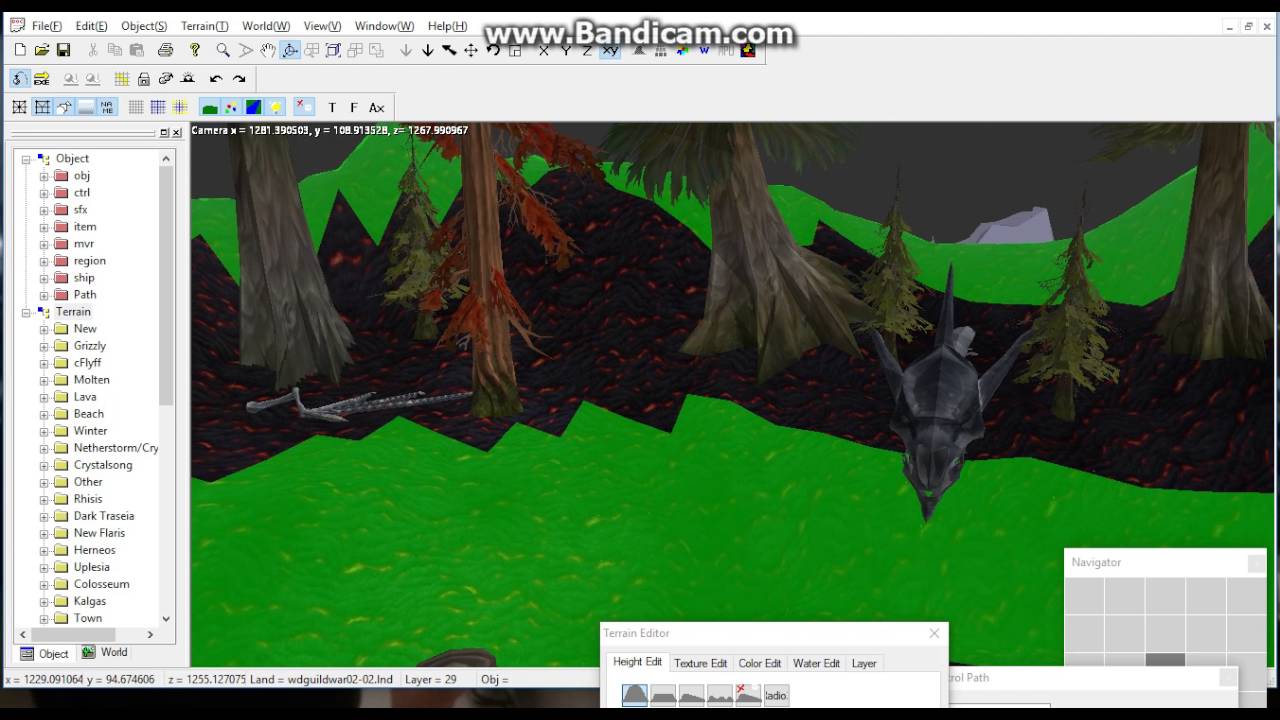The width and height of the screenshot is (1280, 720).
Task: Select the round hill height brush
Action: click(635, 695)
